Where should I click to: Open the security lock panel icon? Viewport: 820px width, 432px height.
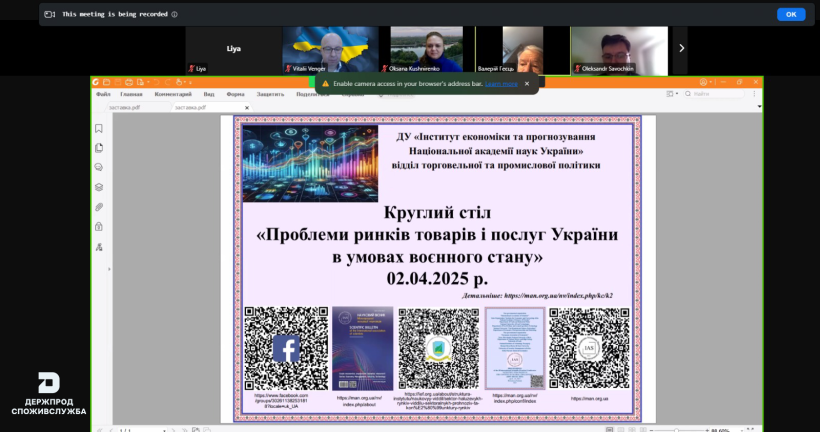click(99, 226)
